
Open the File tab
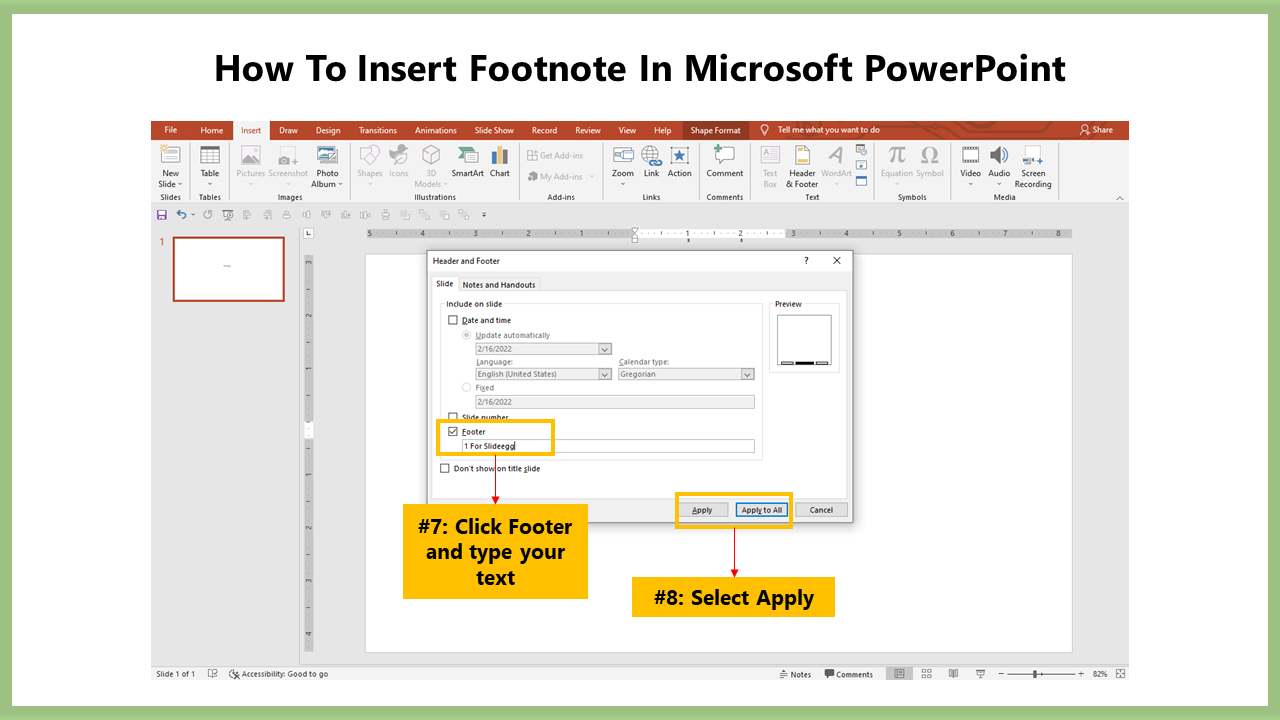tap(171, 130)
